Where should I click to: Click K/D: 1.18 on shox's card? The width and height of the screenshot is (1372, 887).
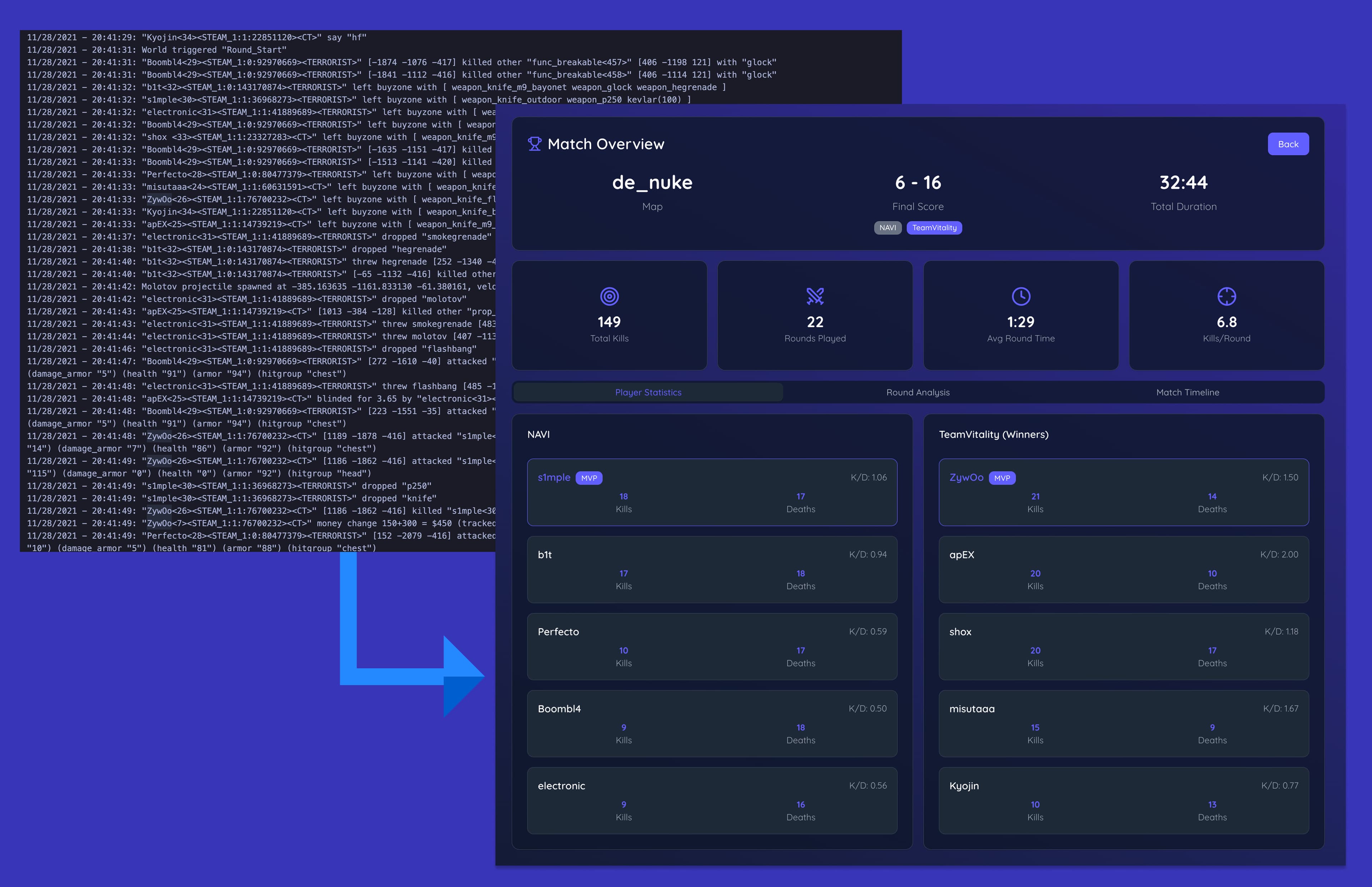tap(1281, 631)
